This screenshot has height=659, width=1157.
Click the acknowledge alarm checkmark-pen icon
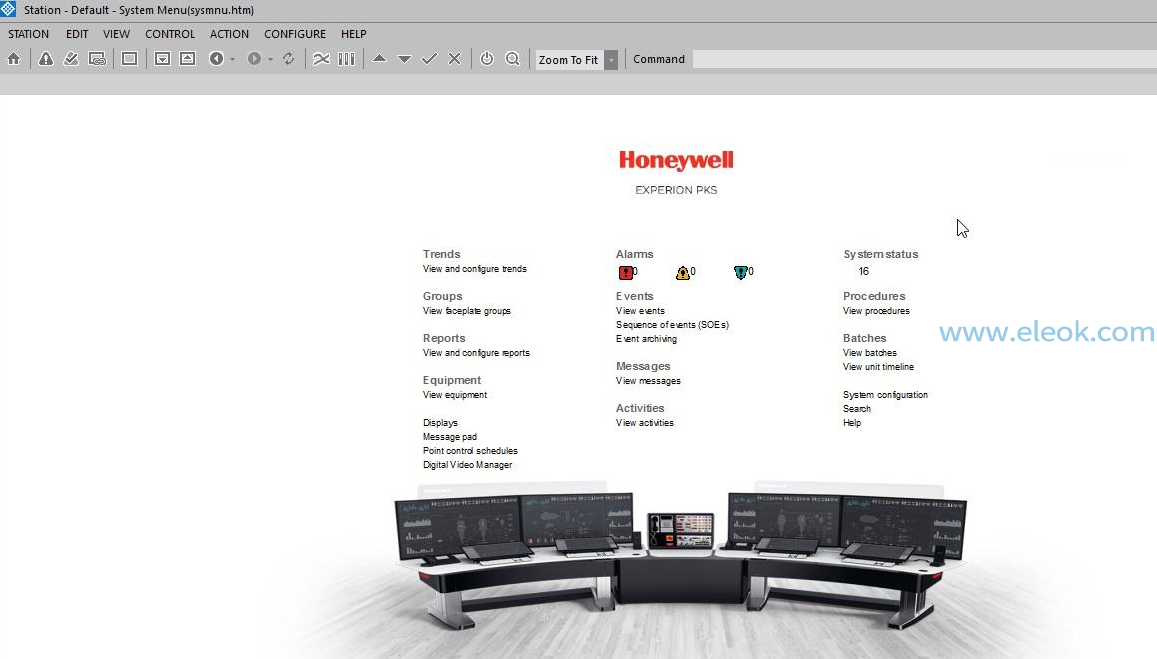pyautogui.click(x=71, y=59)
